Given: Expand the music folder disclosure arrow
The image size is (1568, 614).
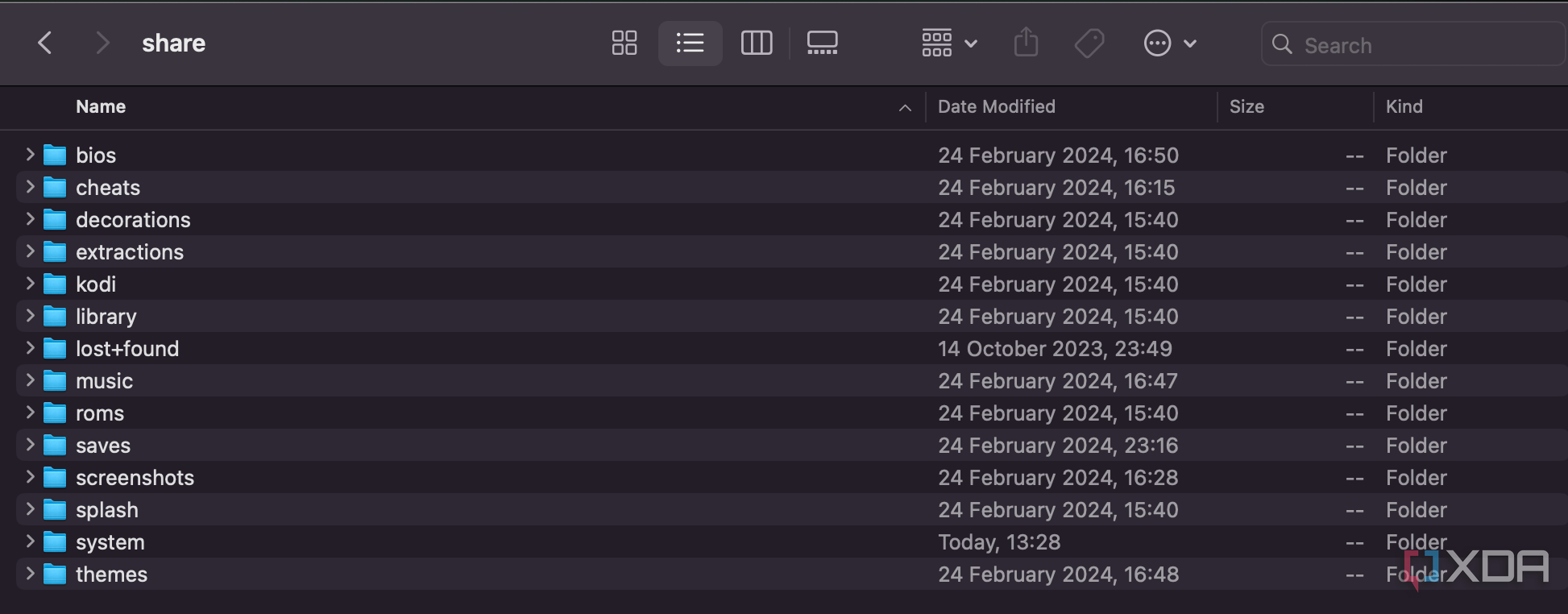Looking at the screenshot, I should coord(30,380).
